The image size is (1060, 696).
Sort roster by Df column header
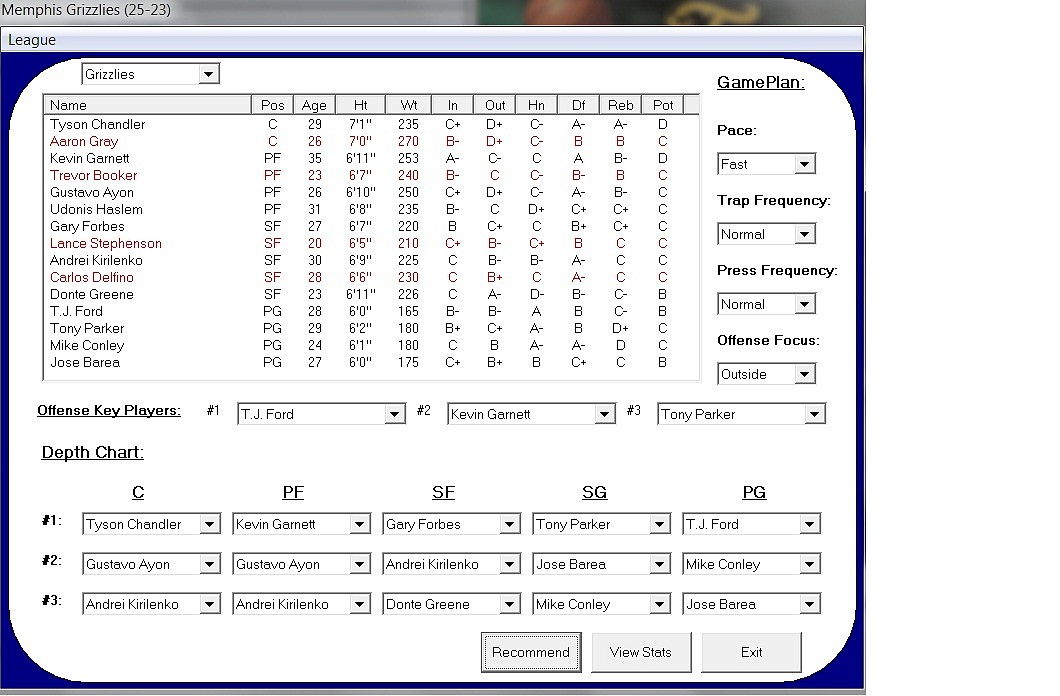coord(579,105)
